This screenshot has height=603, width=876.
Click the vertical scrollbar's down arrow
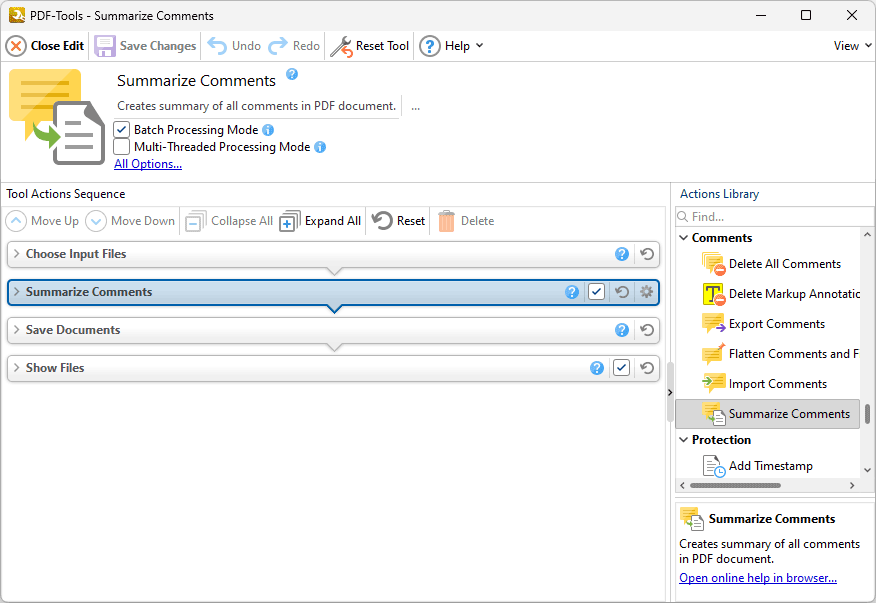(867, 471)
